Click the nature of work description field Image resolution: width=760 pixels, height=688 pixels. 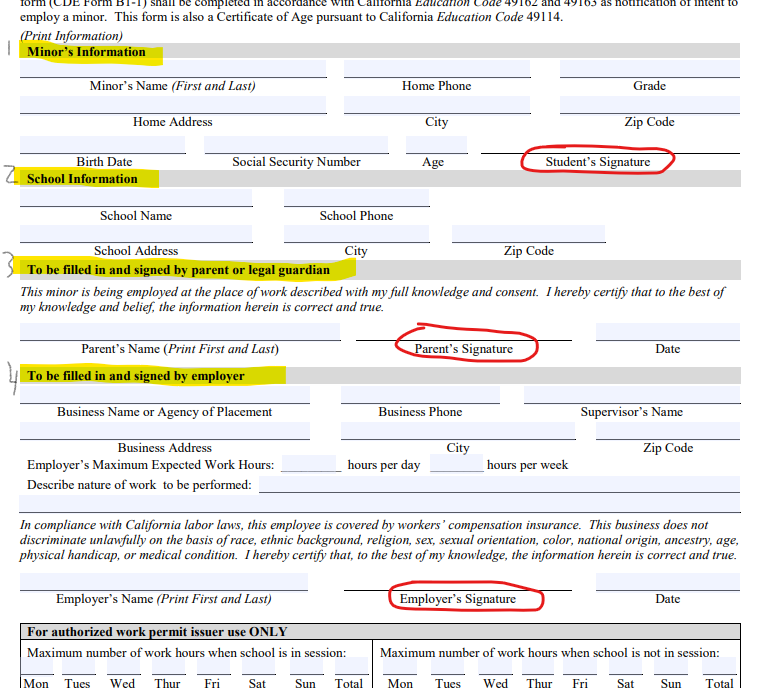click(499, 485)
